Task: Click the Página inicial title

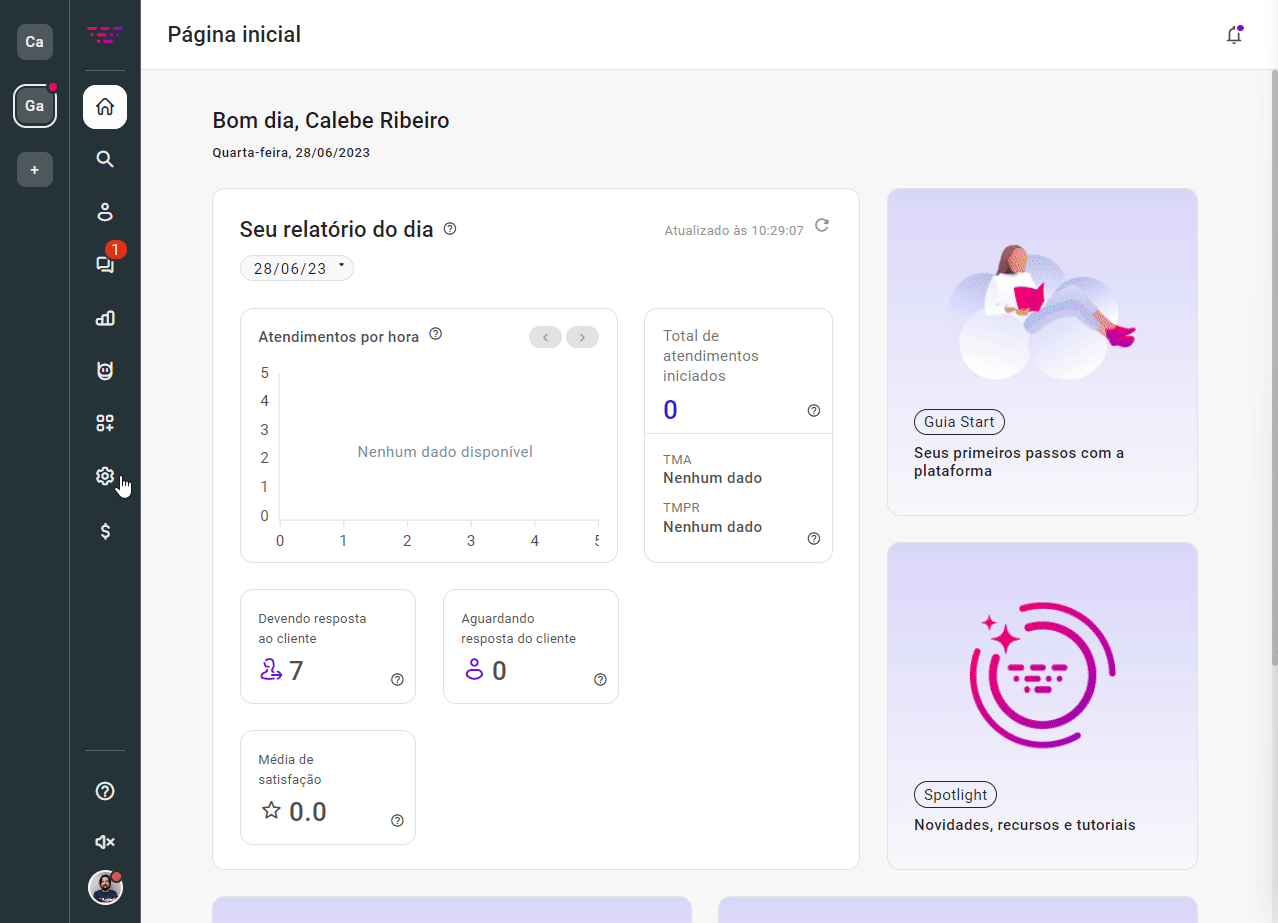Action: [234, 35]
